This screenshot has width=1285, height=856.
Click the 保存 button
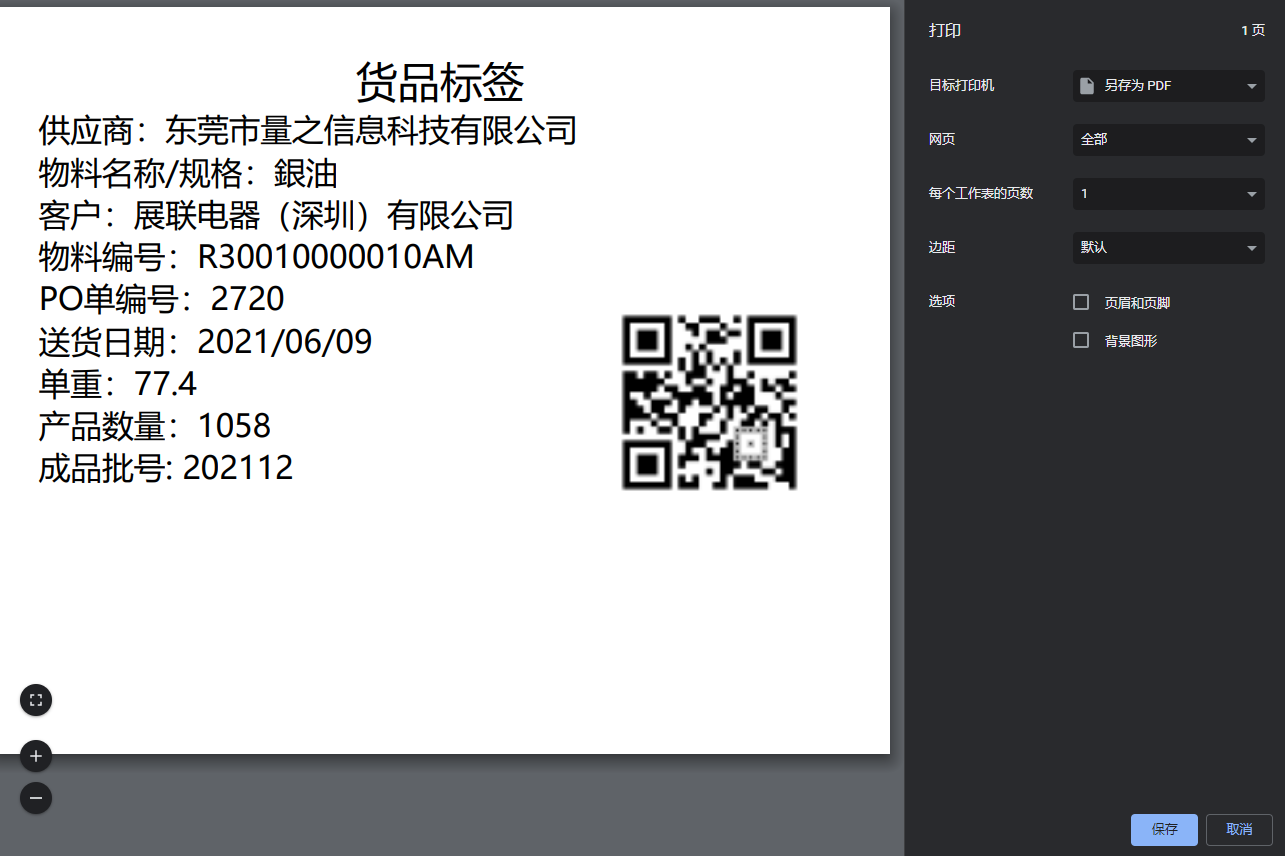click(1164, 830)
